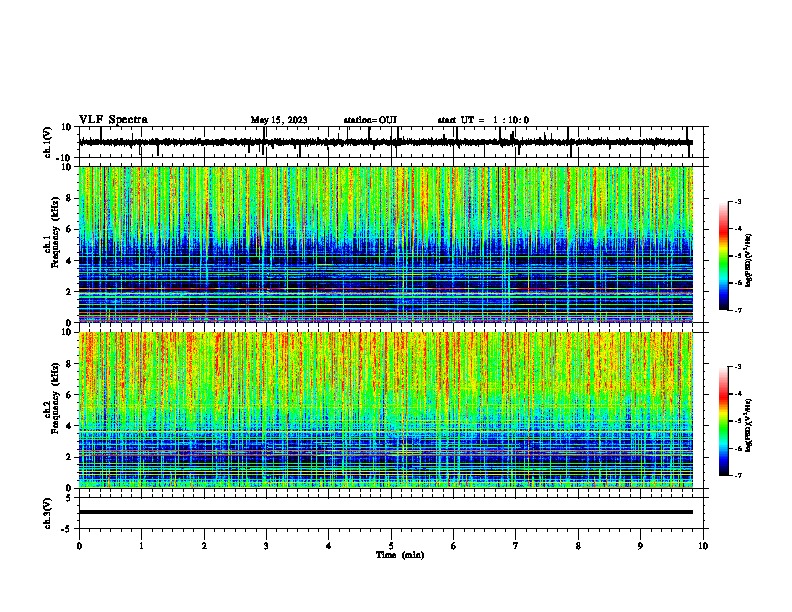This screenshot has height=612, width=792.
Task: Click time axis tick label "9"
Action: pos(640,546)
